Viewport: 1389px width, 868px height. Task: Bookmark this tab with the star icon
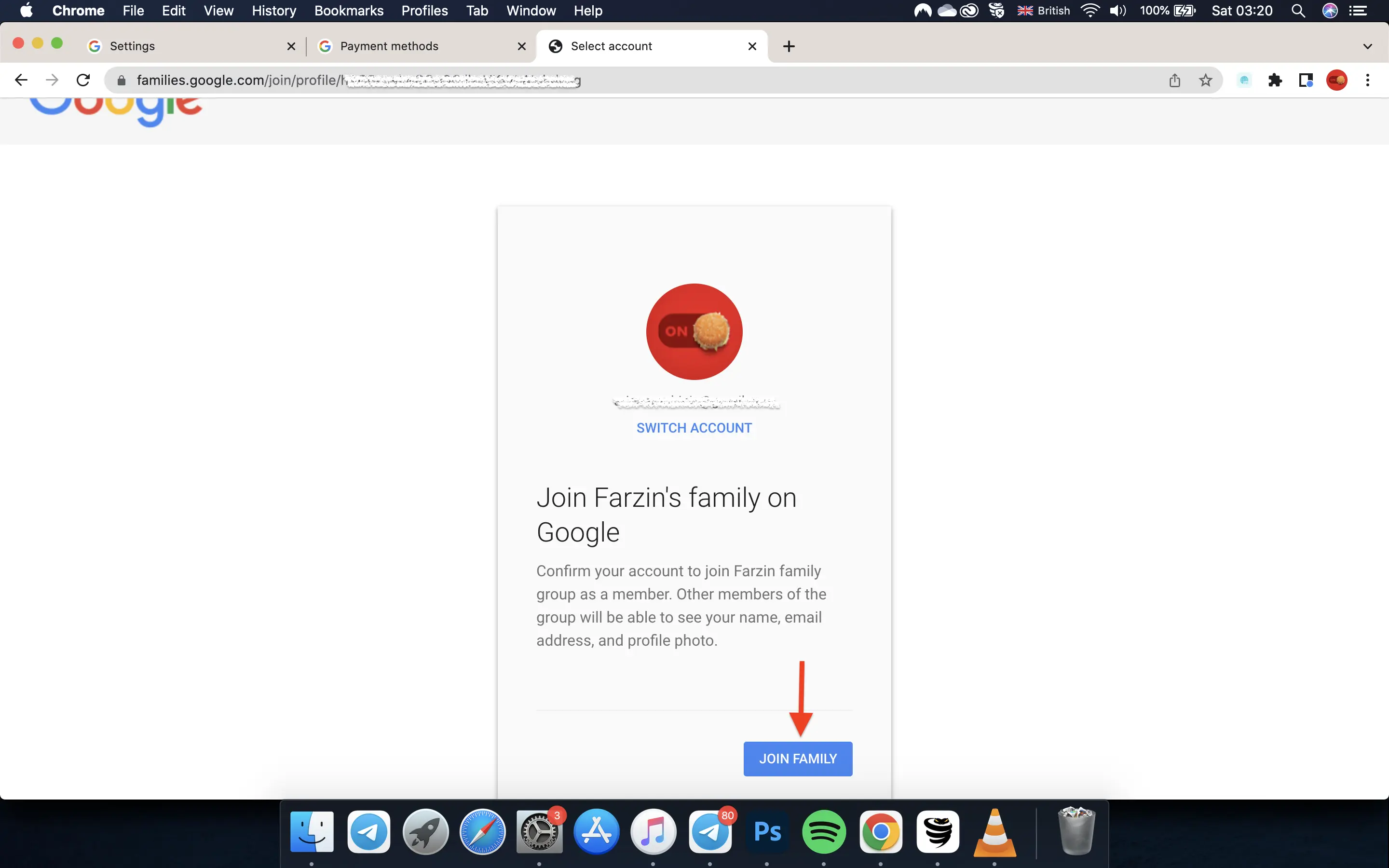click(x=1205, y=81)
